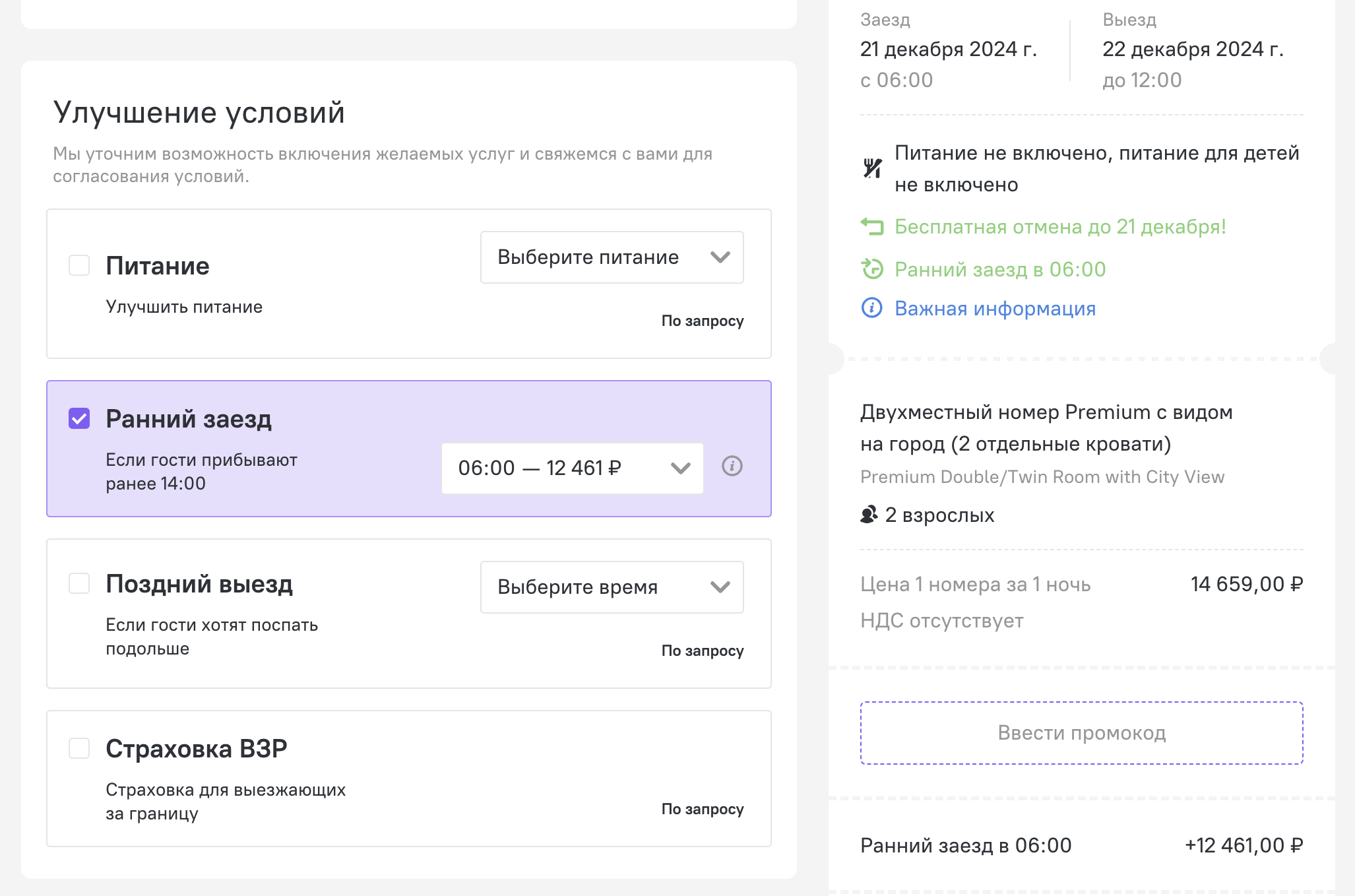Click the 2 взрослых text
This screenshot has width=1355, height=896.
(x=939, y=515)
